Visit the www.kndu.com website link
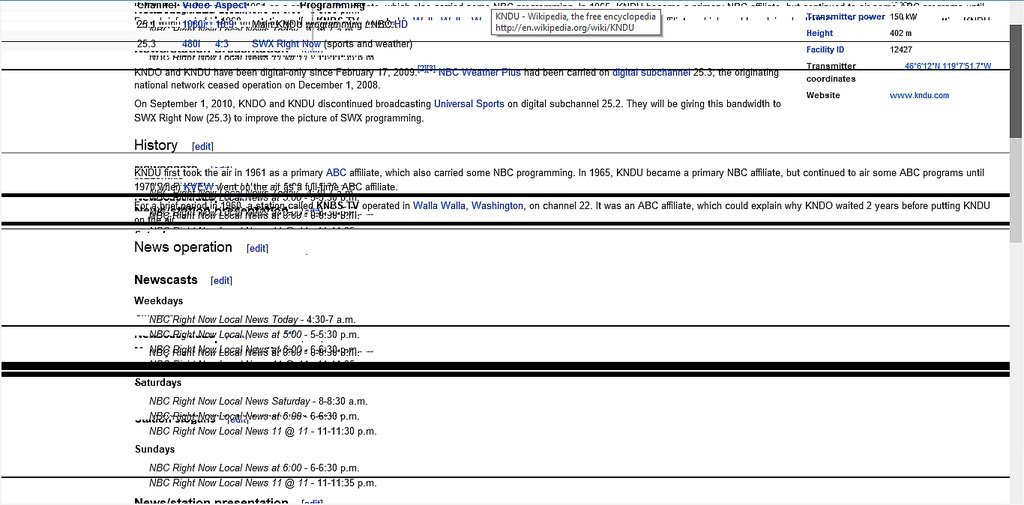 pos(919,95)
